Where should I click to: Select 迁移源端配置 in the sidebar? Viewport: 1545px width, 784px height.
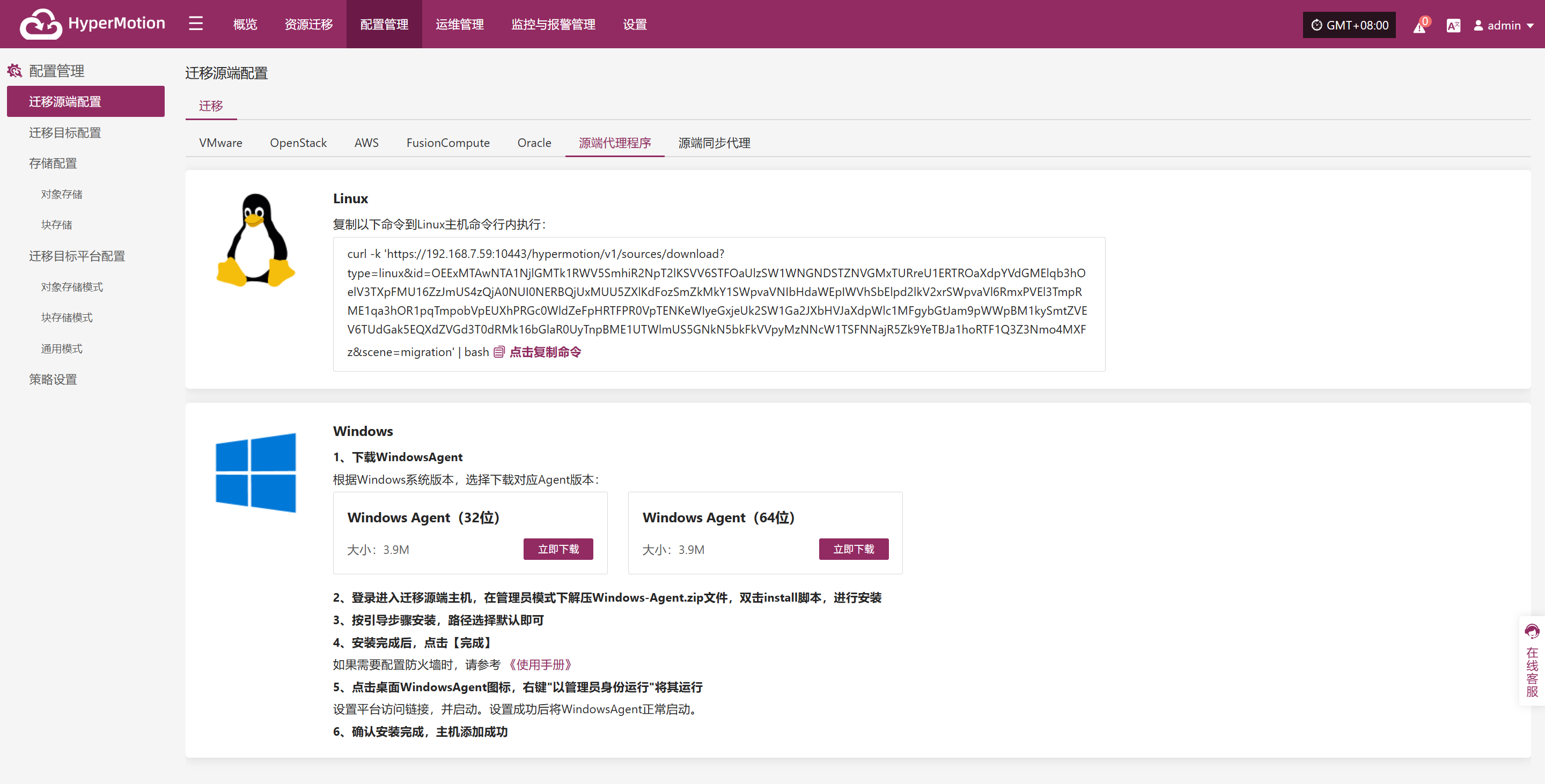86,101
